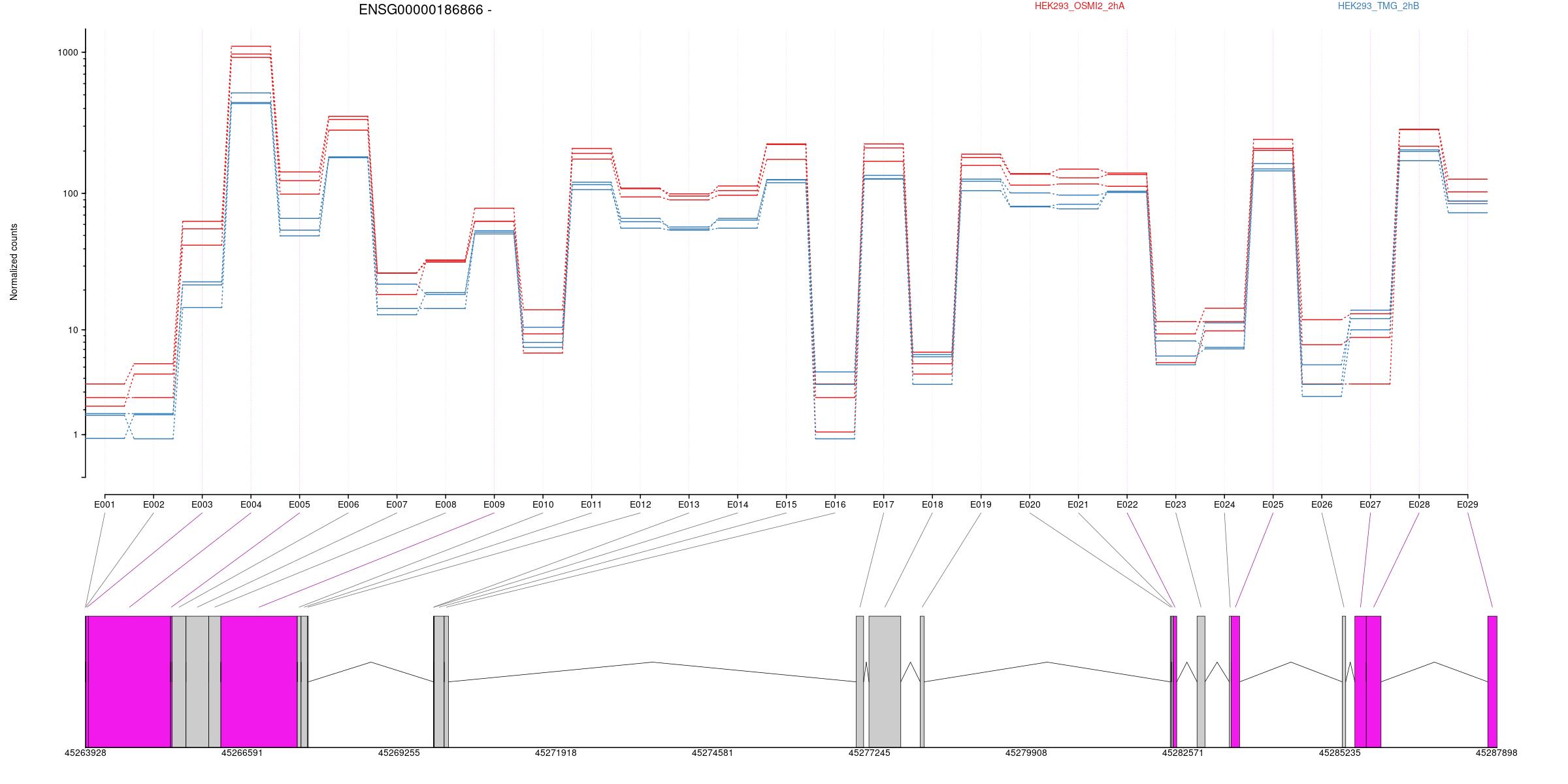Click exon label E021
Screen dimensions: 1568x784
1078,504
